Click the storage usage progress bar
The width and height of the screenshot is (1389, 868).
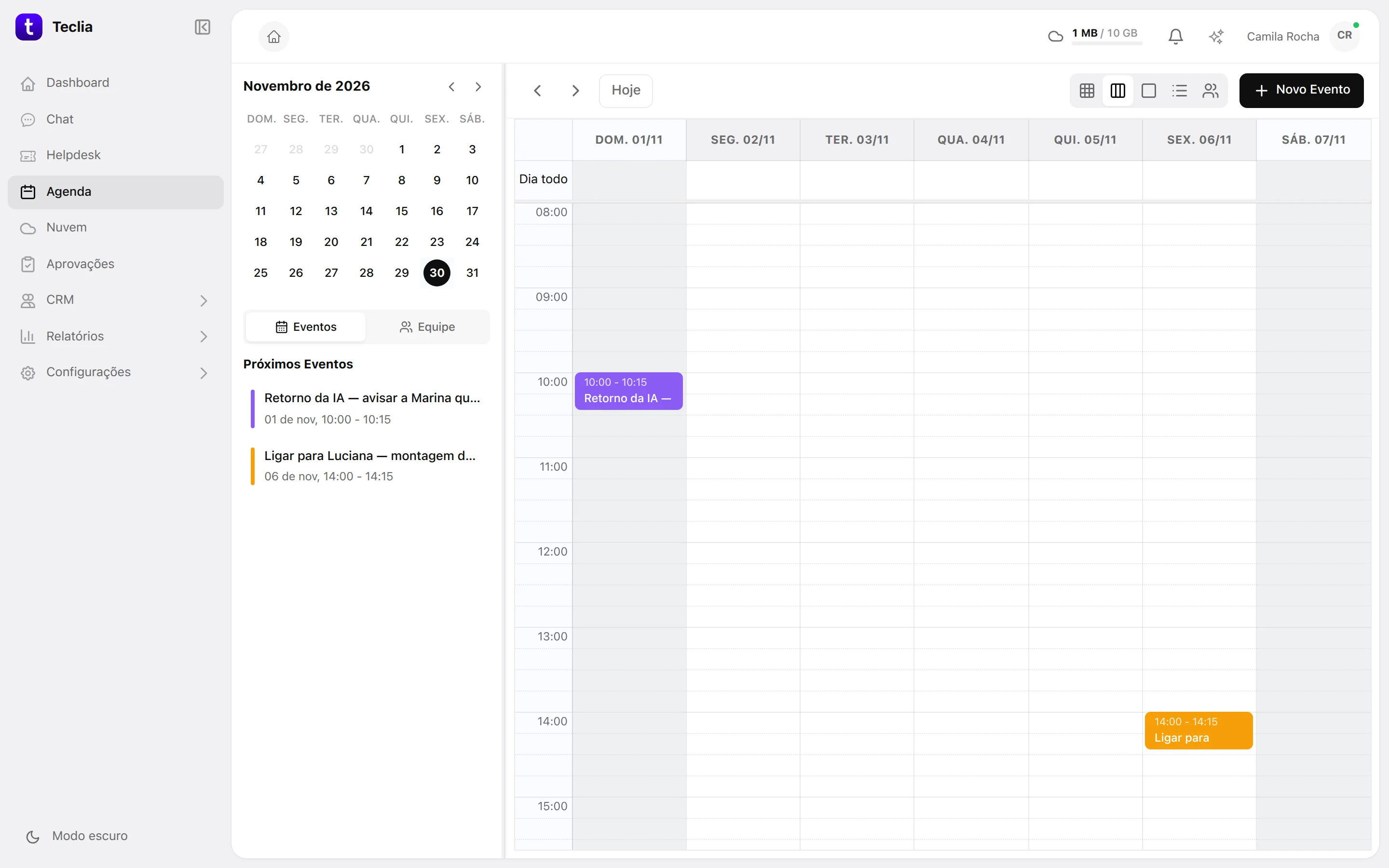1106,43
